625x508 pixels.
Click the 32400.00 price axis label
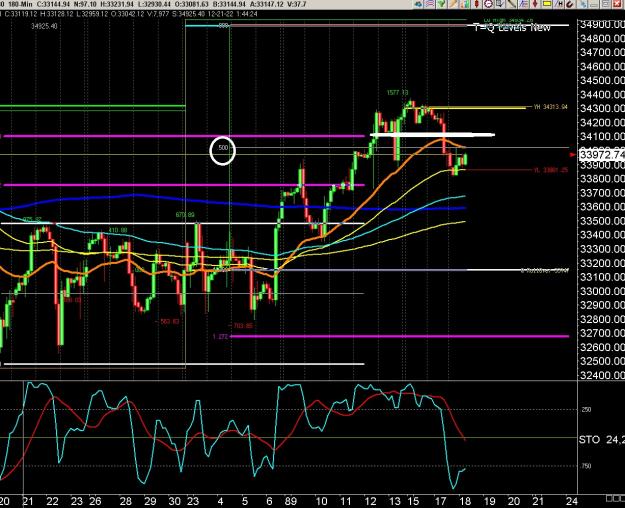pos(602,375)
